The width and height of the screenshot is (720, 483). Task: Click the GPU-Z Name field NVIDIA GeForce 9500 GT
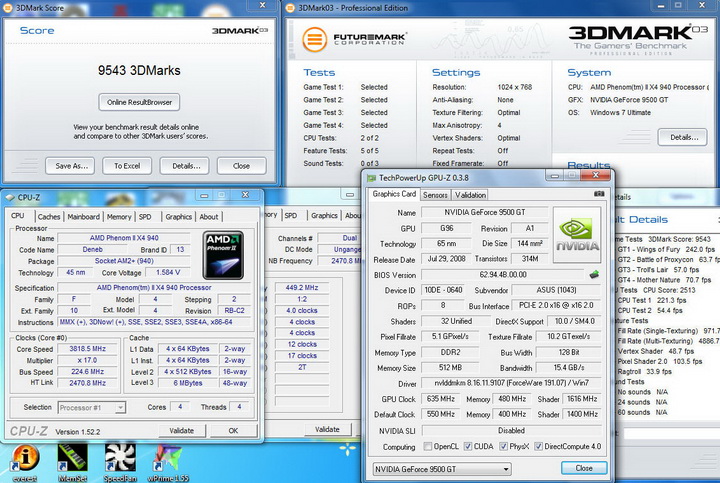(484, 212)
